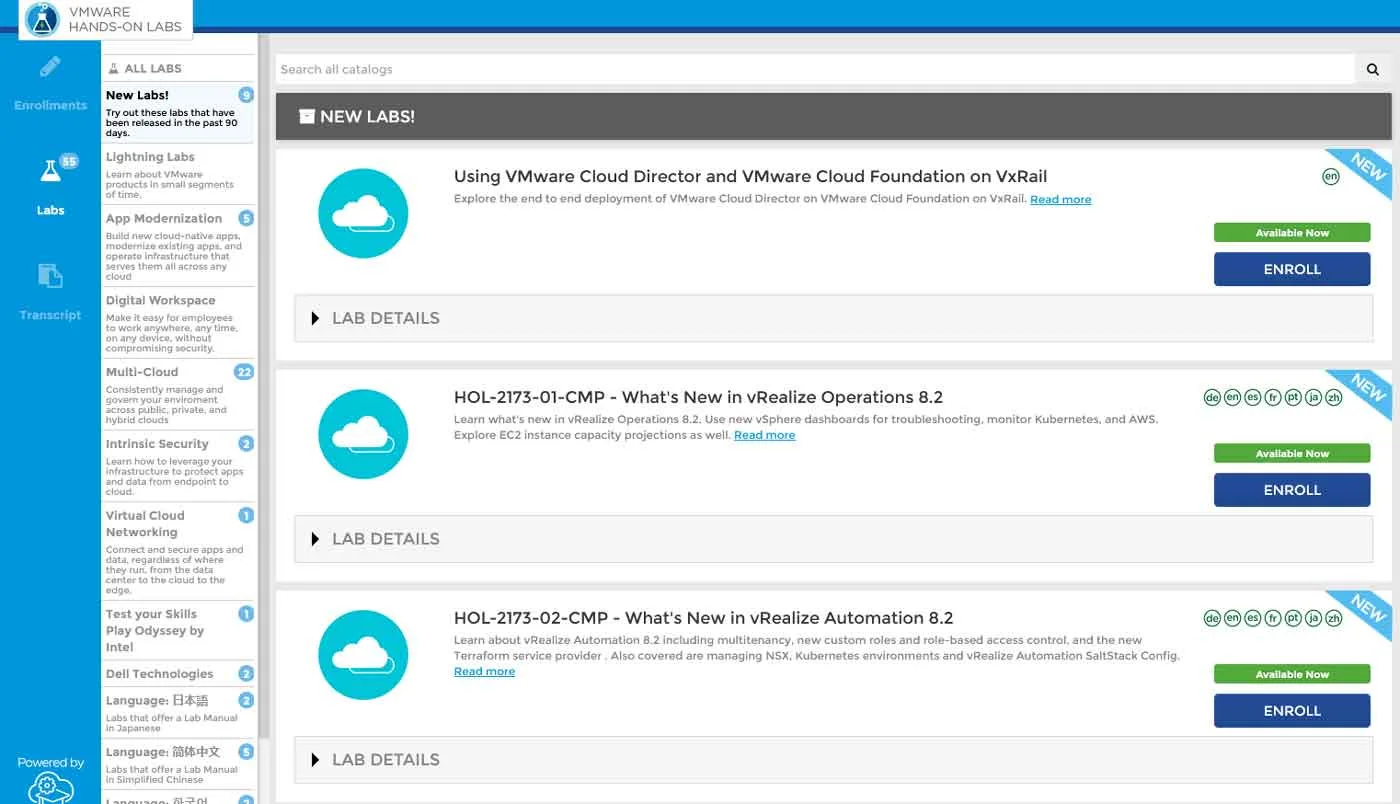Click the Transcript label in sidebar
Screen dimensions: 1400x804
tap(50, 315)
